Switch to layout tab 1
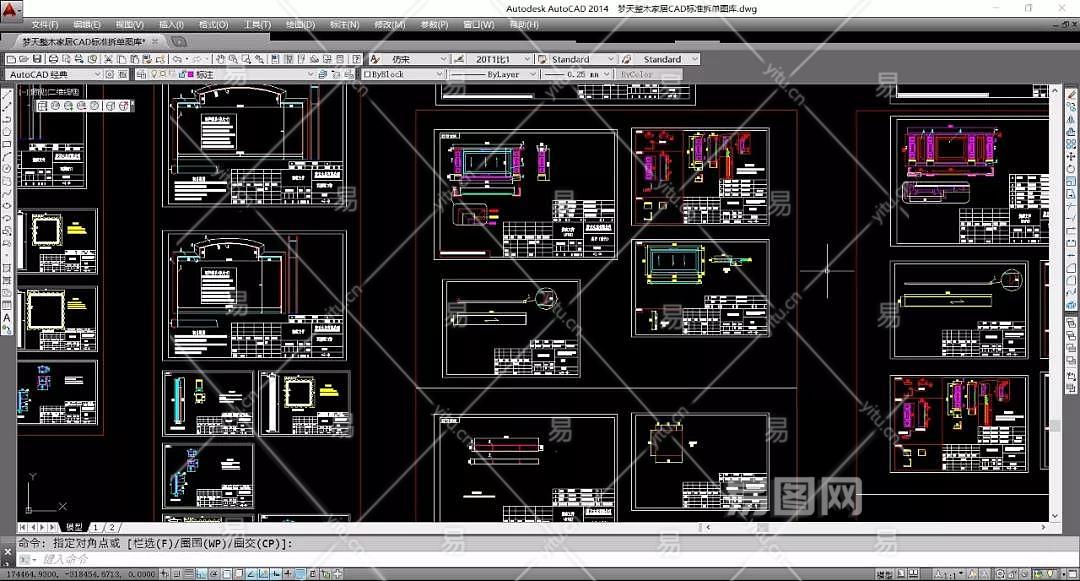Screen dimensions: 1080x581 (x=96, y=527)
